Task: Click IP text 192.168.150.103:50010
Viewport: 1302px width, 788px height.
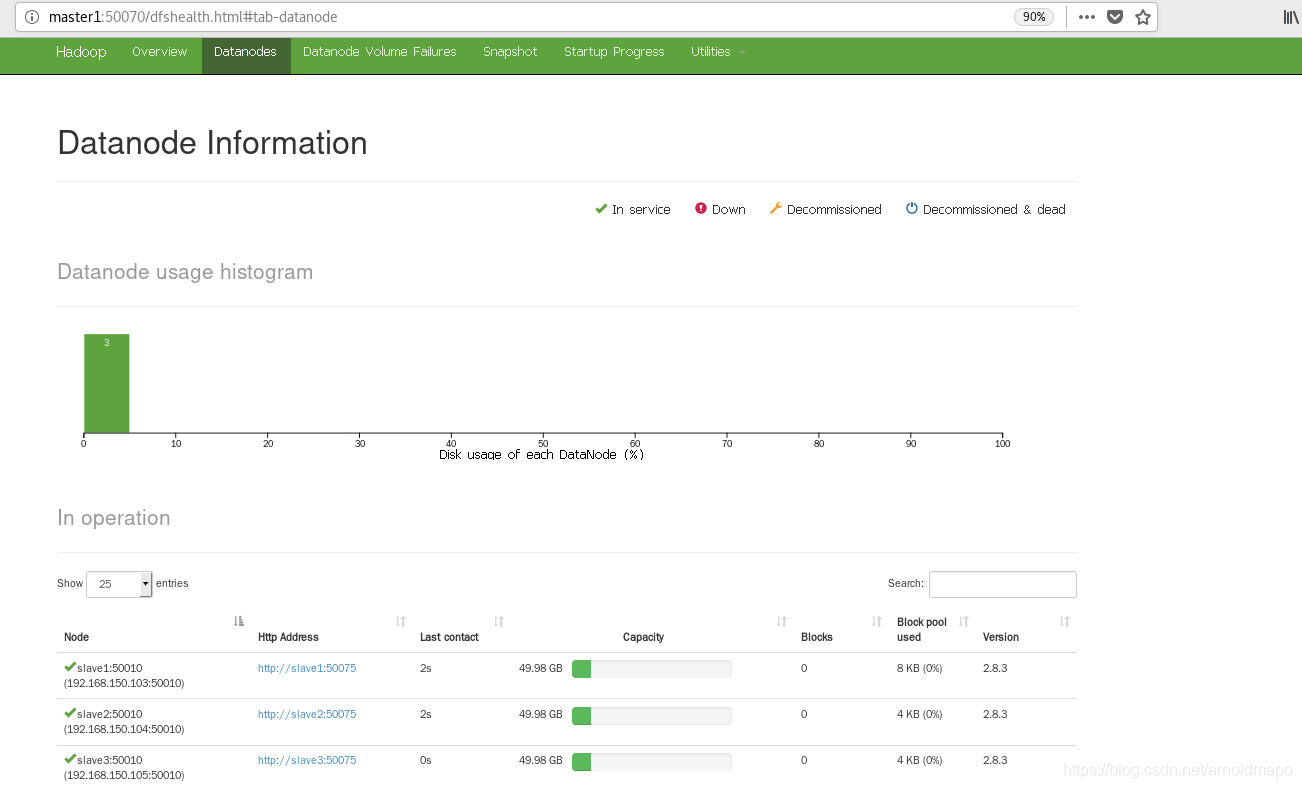Action: 124,683
